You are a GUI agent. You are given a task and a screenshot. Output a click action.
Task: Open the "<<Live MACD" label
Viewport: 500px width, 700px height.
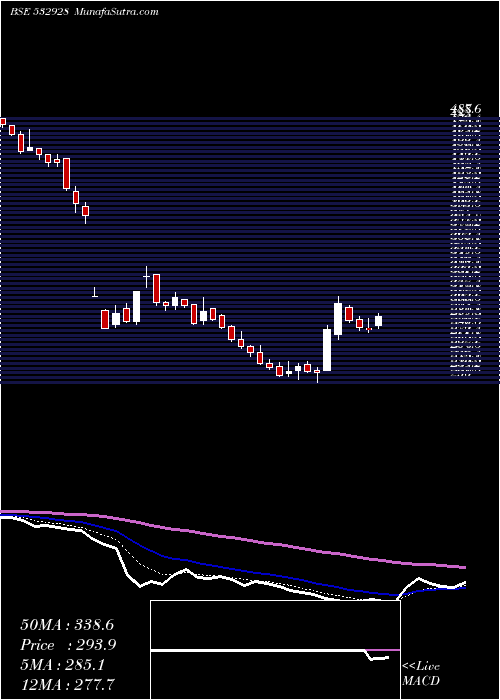click(x=421, y=674)
